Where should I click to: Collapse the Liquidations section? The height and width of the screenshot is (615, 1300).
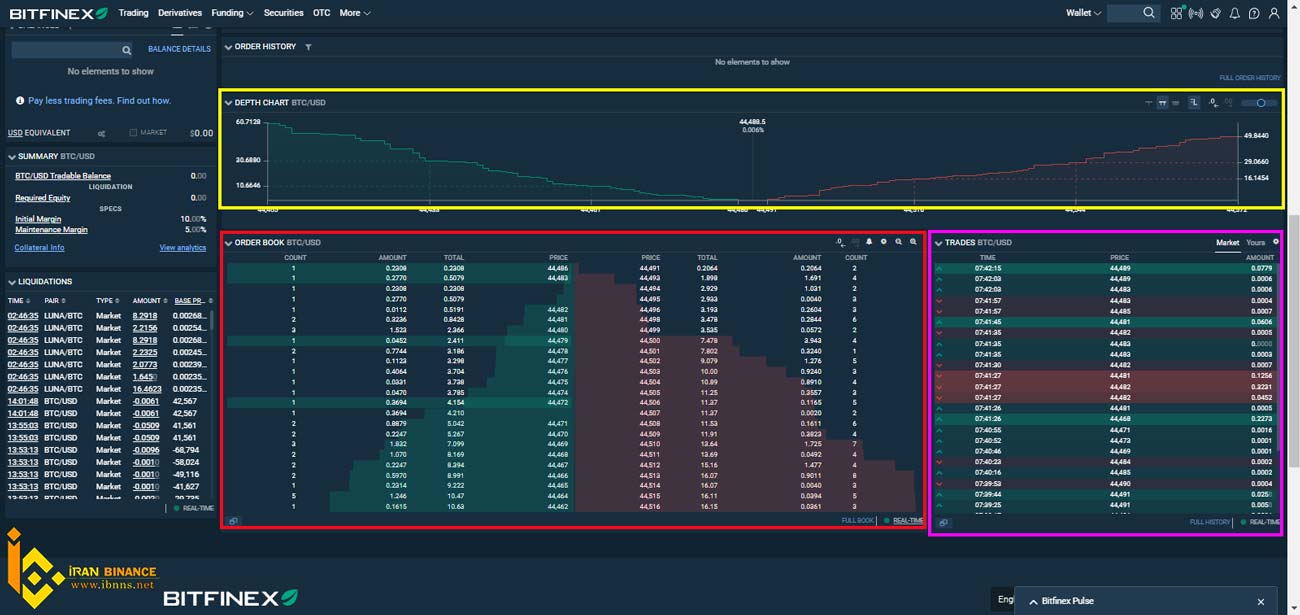click(12, 282)
